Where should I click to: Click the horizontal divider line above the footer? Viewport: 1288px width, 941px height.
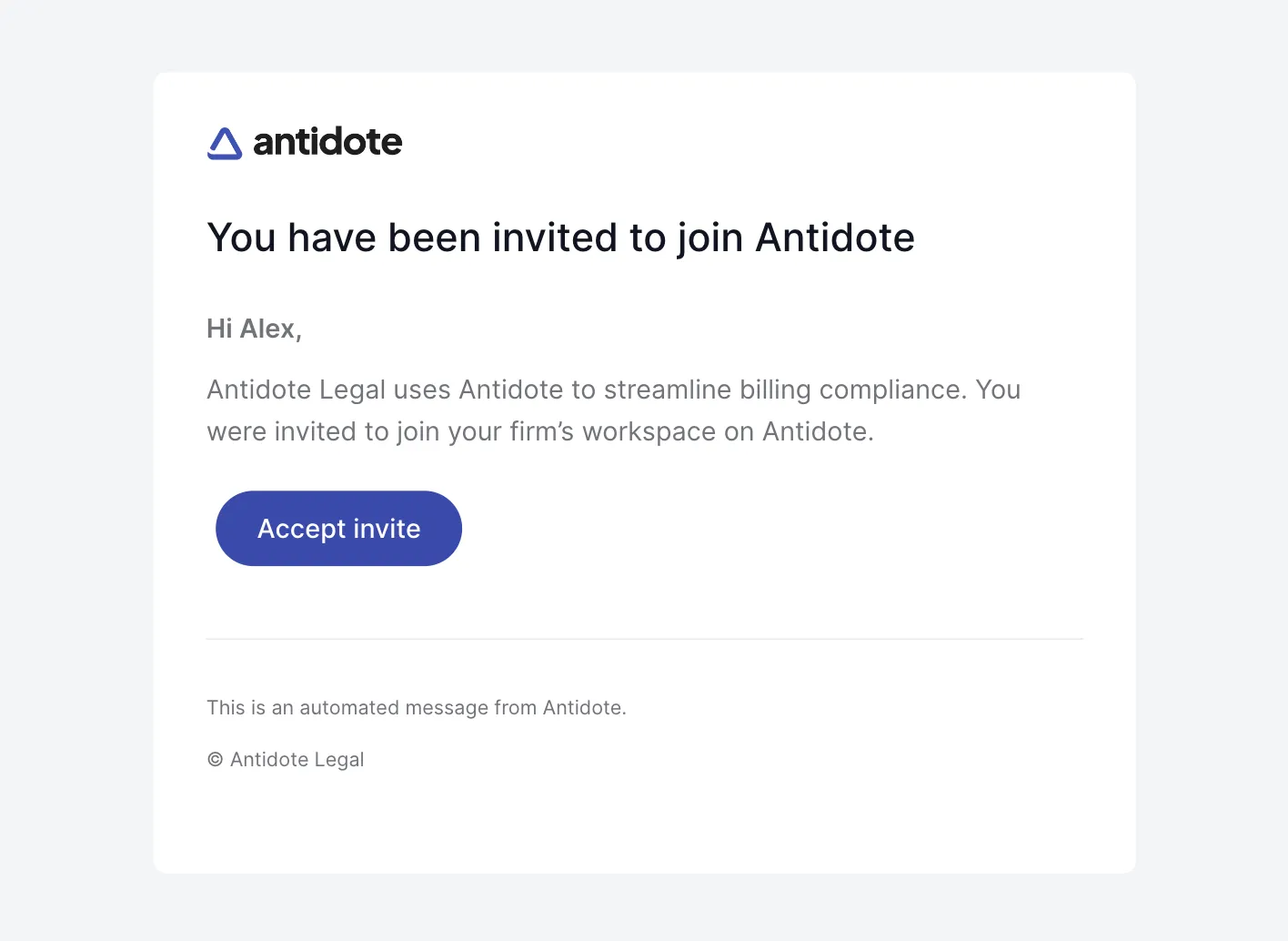click(644, 638)
